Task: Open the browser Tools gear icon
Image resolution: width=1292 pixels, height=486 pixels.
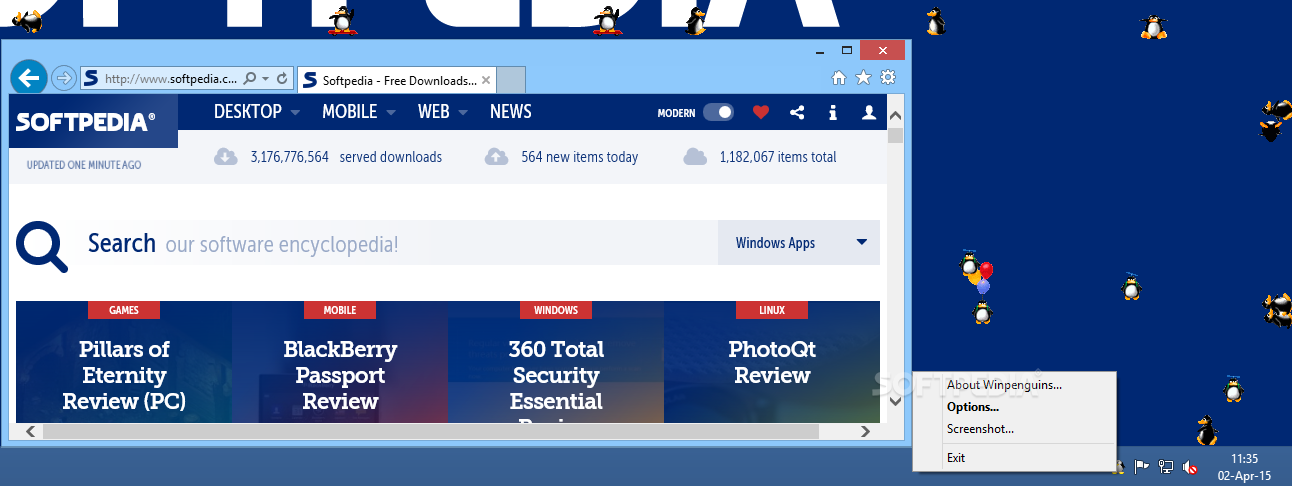Action: 887,77
